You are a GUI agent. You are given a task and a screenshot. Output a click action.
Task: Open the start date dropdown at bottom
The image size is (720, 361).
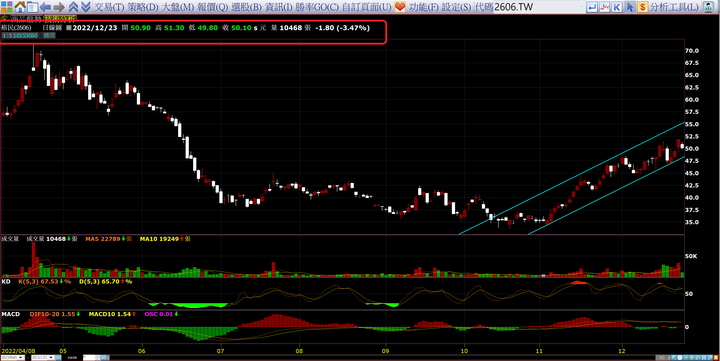[12, 357]
